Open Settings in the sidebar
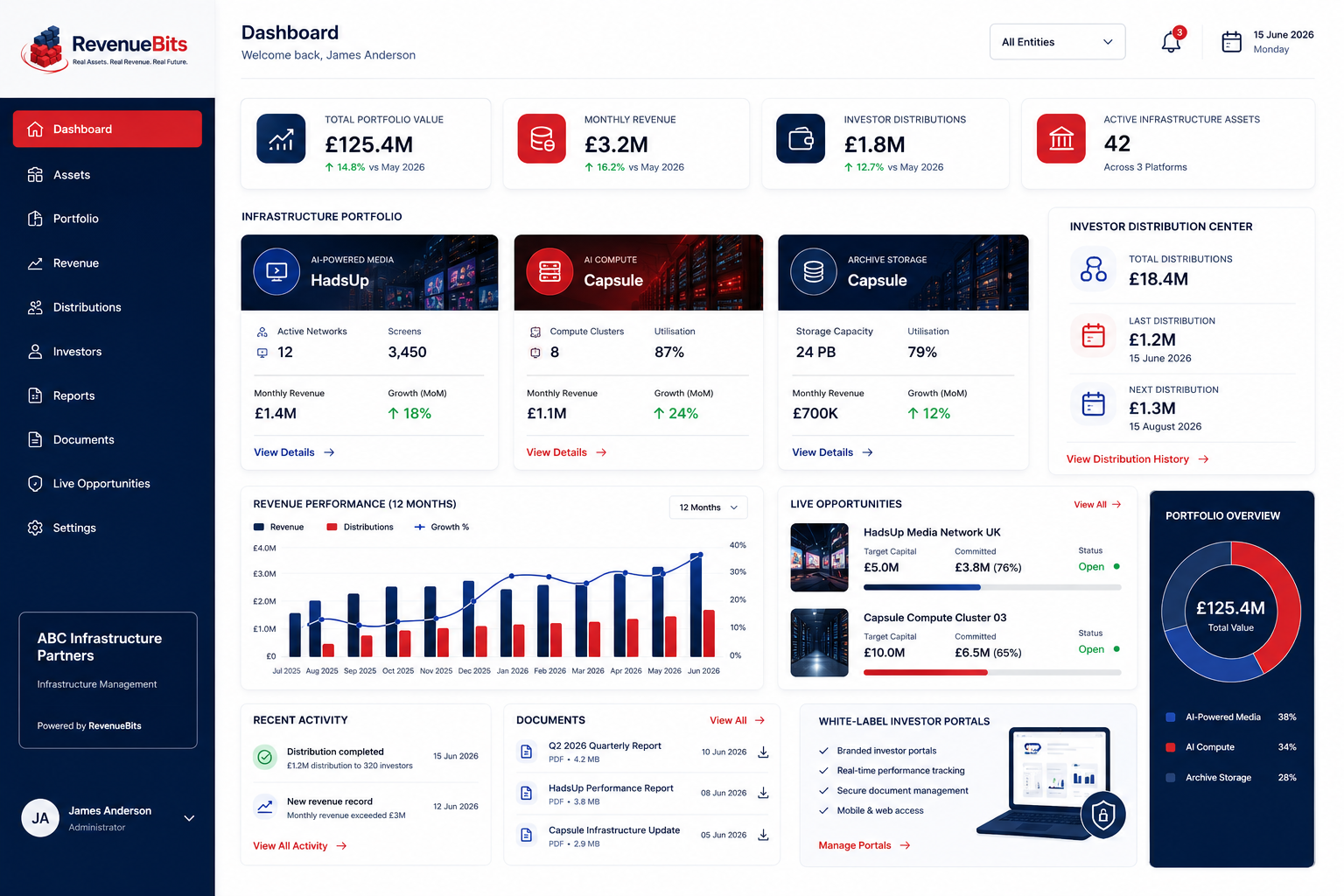Screen dimensions: 1344x896 tap(108, 528)
